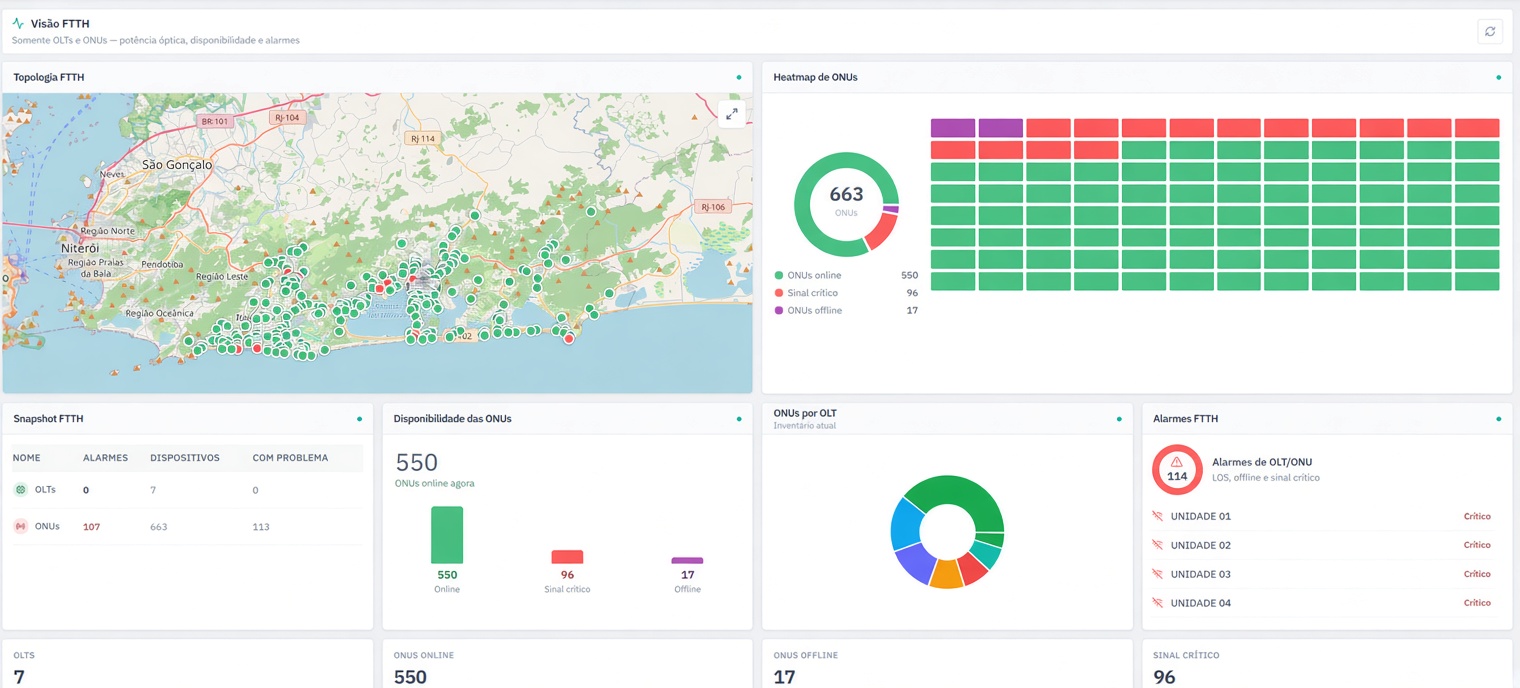This screenshot has width=1520, height=688.
Task: Click the status dot on Topologia FTTH panel
Action: click(x=739, y=77)
